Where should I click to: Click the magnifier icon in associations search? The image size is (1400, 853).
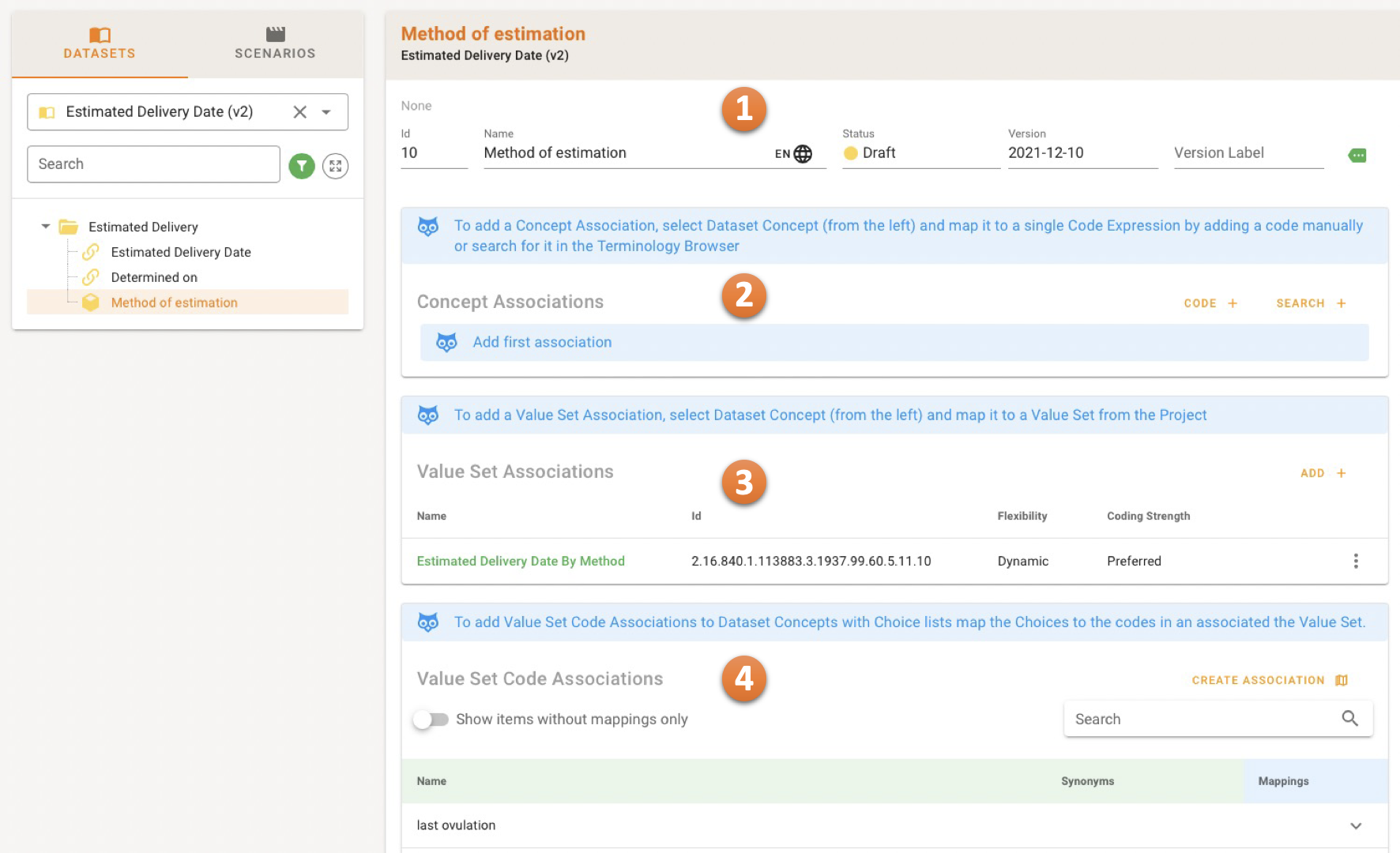click(x=1349, y=718)
